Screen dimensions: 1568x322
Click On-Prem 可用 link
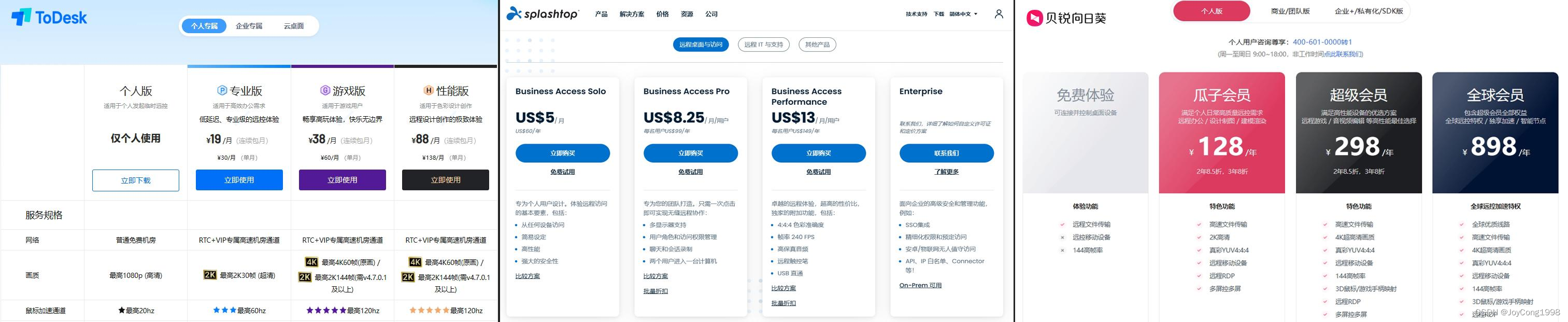(920, 286)
